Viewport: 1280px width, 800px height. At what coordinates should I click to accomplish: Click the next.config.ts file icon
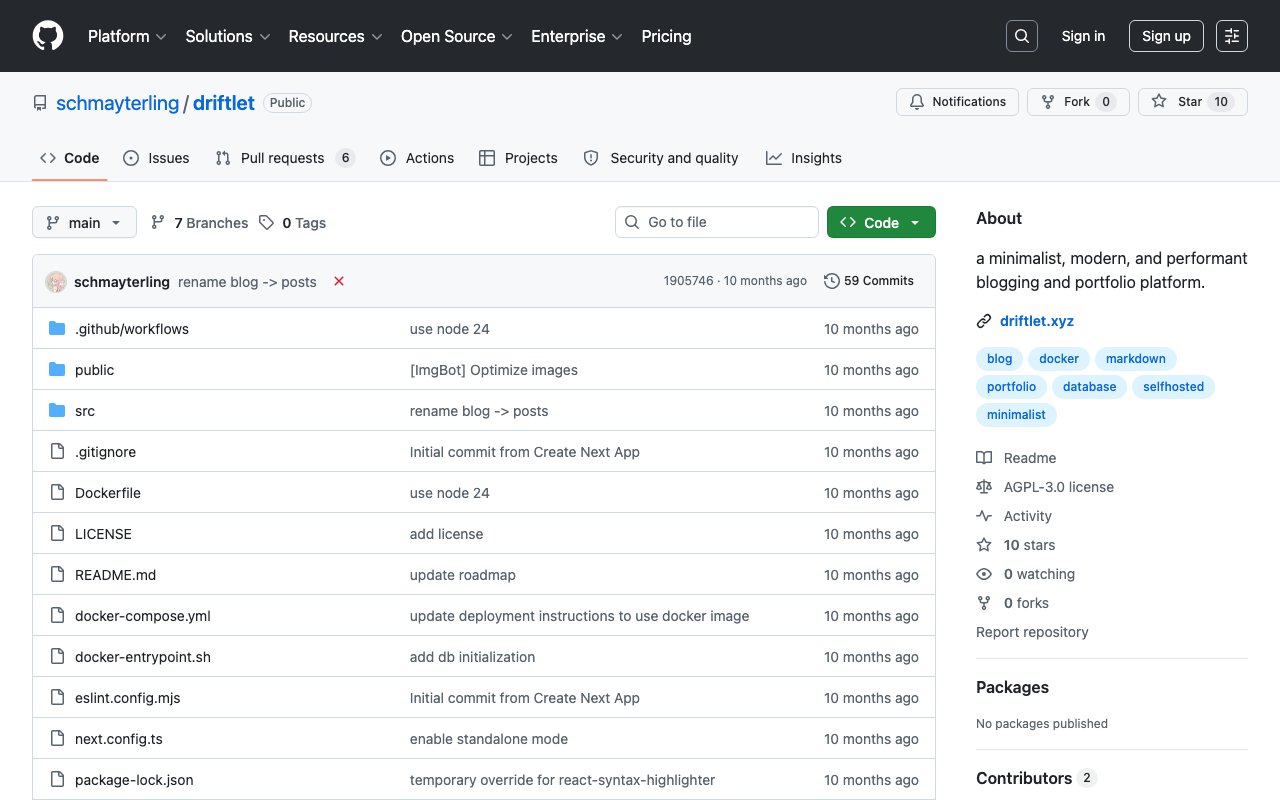(57, 739)
